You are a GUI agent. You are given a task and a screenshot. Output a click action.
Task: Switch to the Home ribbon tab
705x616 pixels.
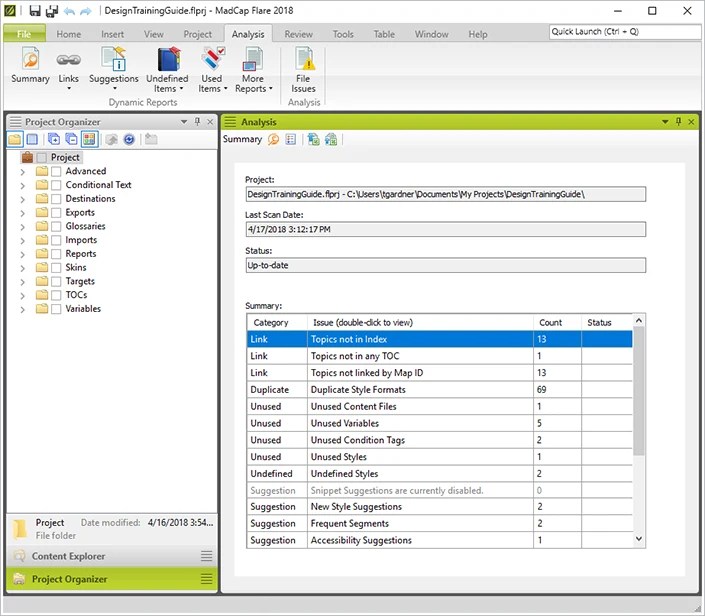click(69, 34)
